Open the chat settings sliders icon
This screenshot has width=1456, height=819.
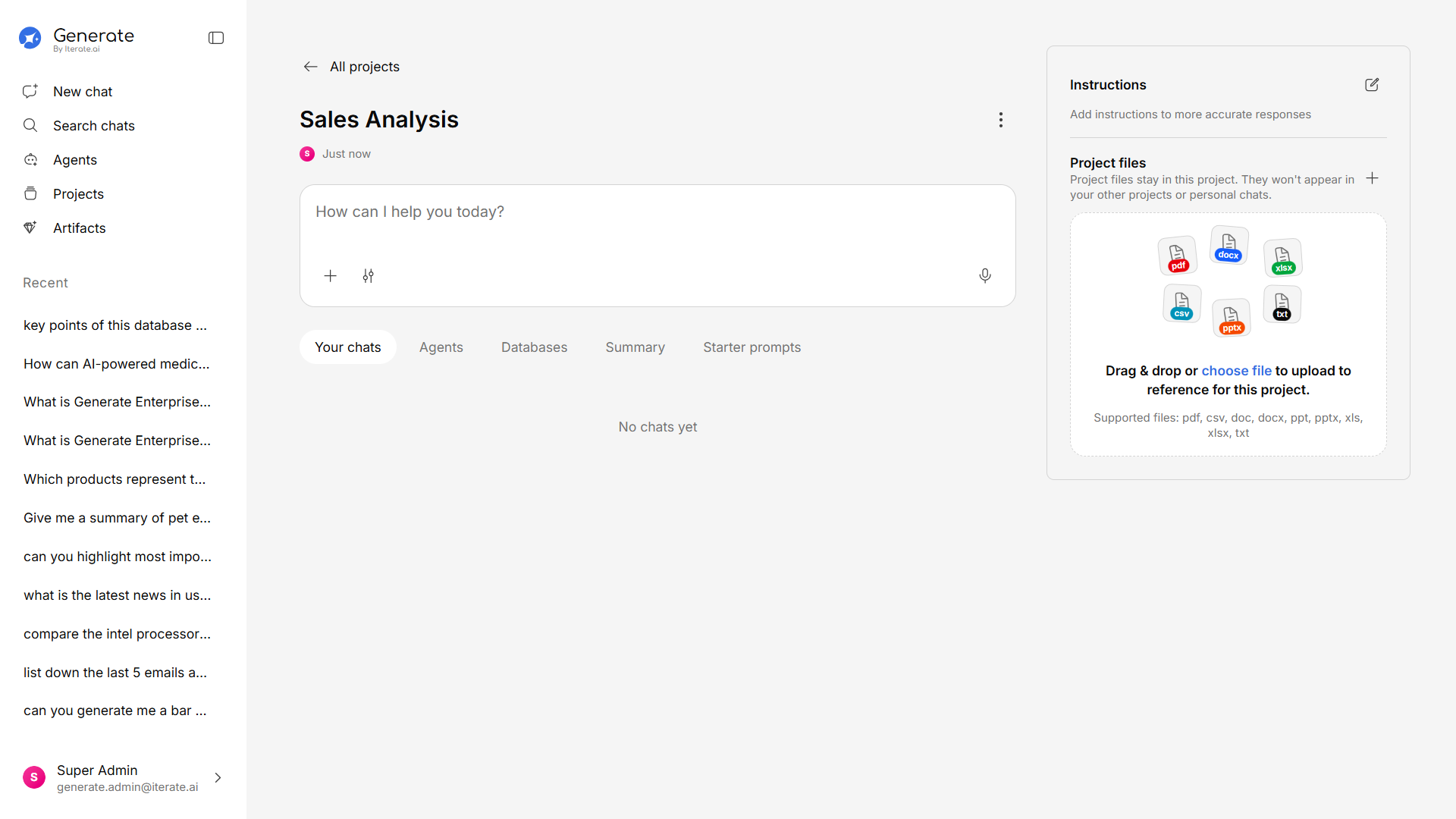[368, 276]
